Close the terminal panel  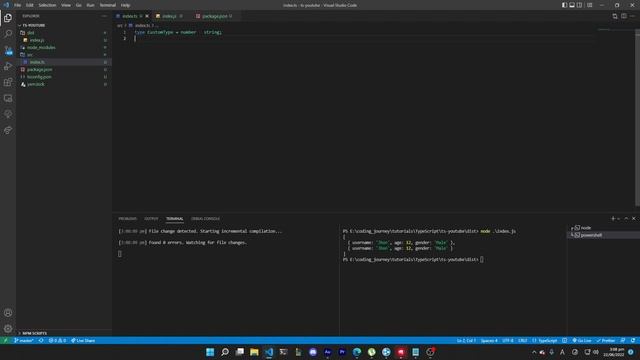coord(633,219)
